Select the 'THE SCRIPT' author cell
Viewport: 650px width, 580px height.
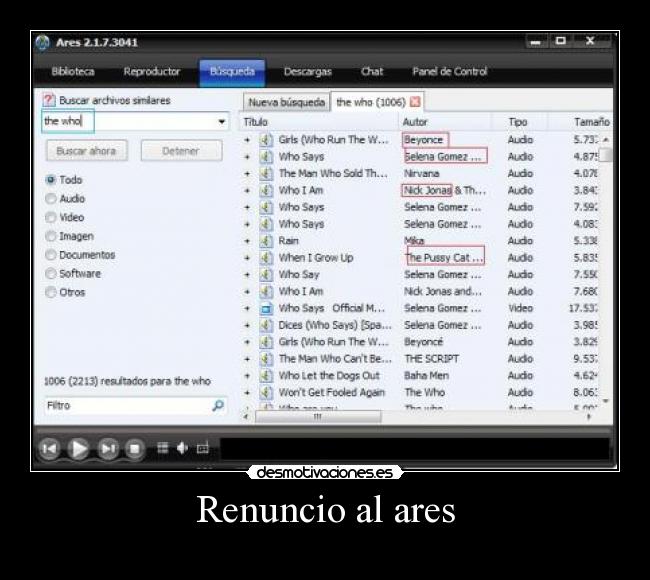pyautogui.click(x=432, y=359)
